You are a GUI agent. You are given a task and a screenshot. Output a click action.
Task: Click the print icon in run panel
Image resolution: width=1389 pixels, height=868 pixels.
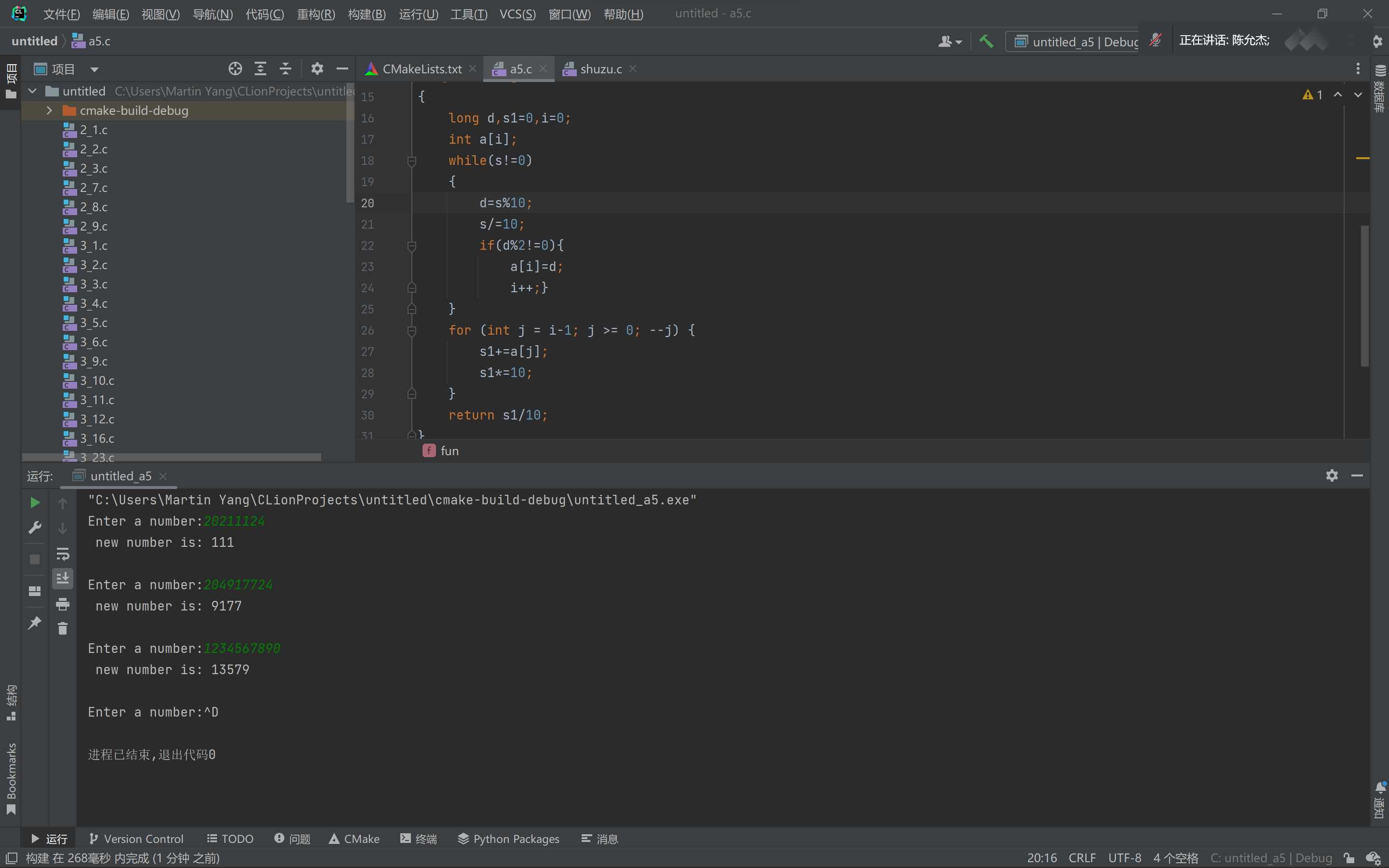coord(63,604)
